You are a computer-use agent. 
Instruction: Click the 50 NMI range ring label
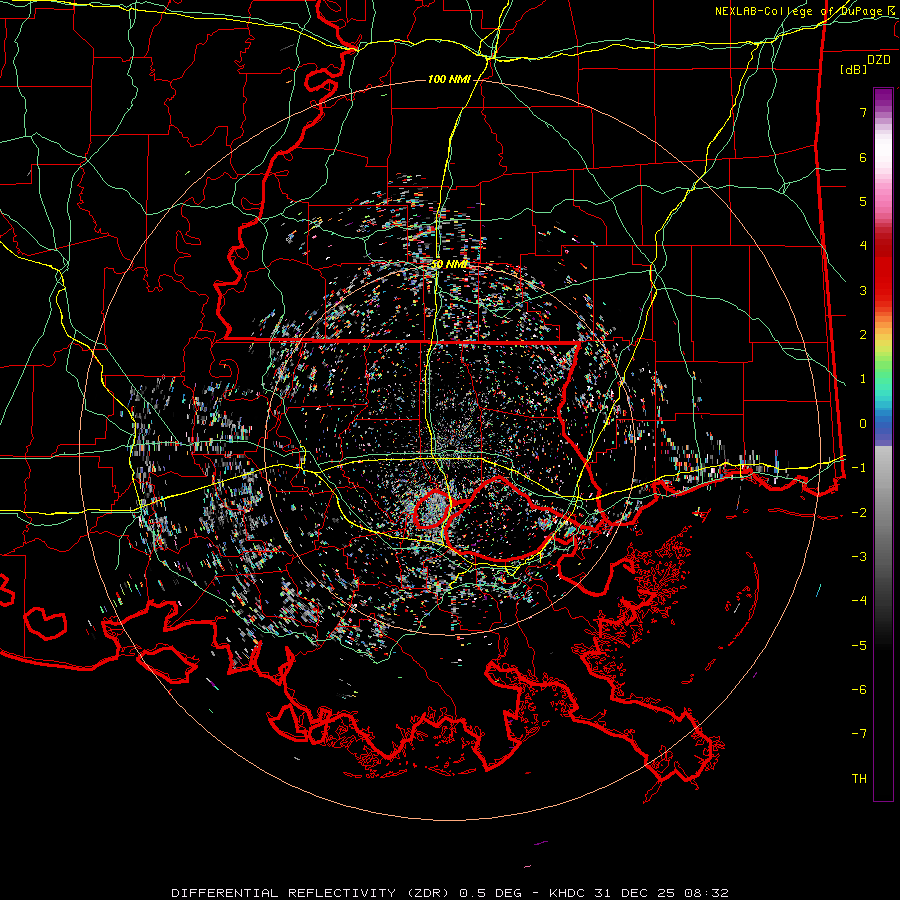point(449,265)
